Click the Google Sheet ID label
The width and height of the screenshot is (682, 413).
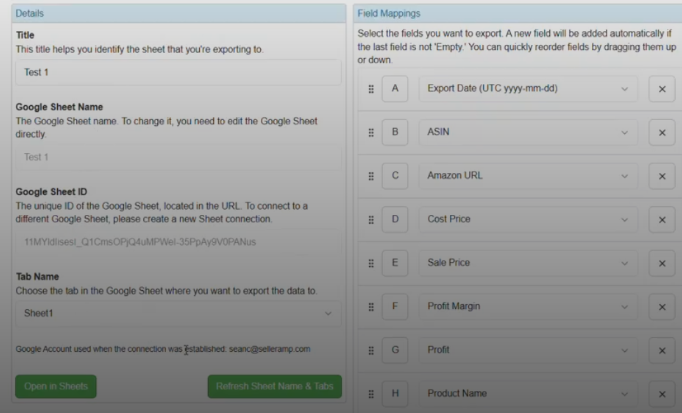point(51,192)
